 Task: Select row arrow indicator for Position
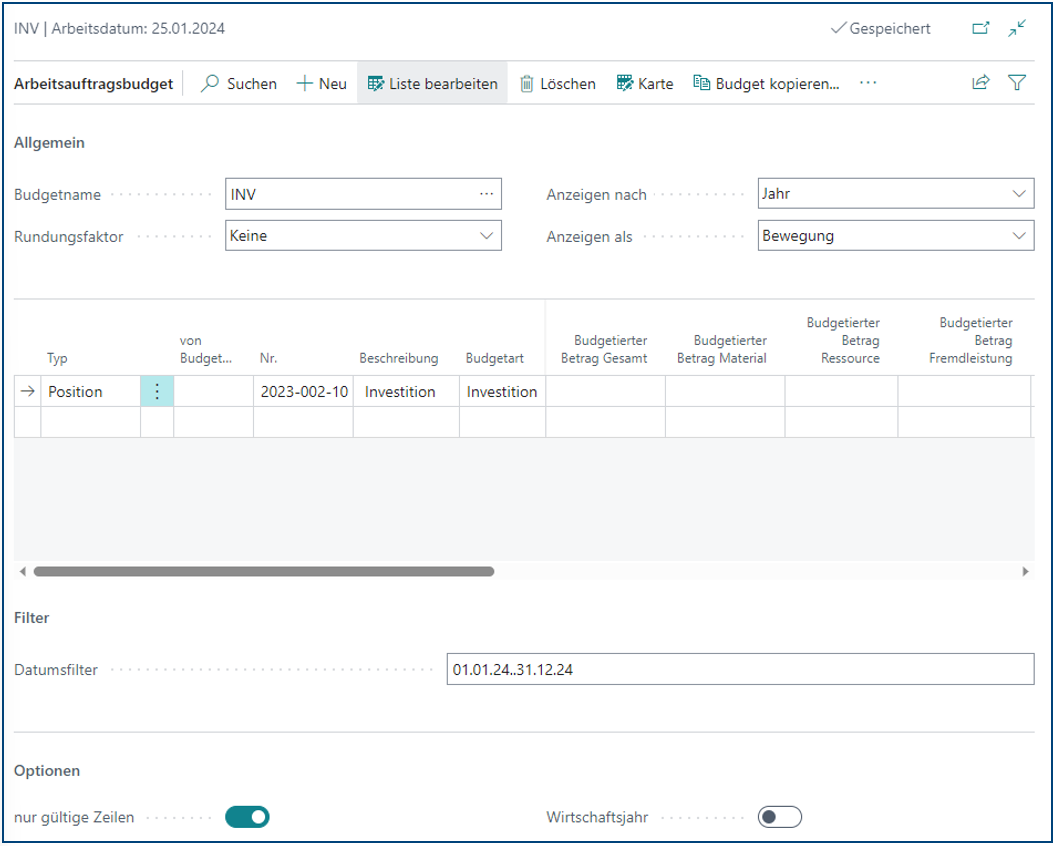tap(28, 392)
